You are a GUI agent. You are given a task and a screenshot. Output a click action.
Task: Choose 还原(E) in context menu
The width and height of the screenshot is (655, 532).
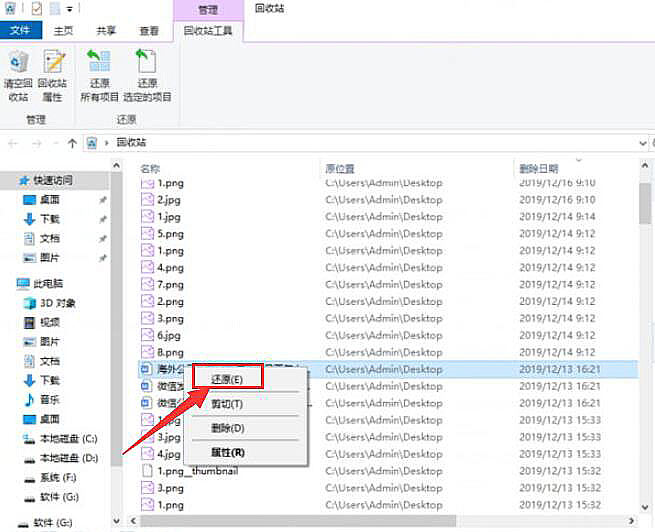pyautogui.click(x=228, y=379)
